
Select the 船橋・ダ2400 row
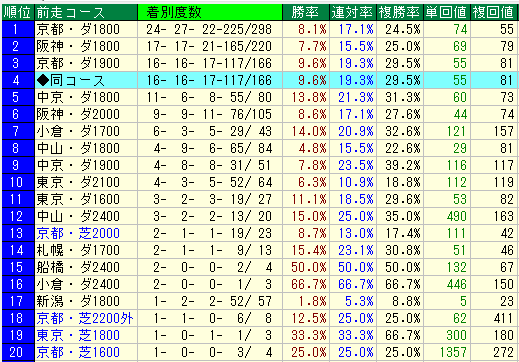tap(260, 267)
